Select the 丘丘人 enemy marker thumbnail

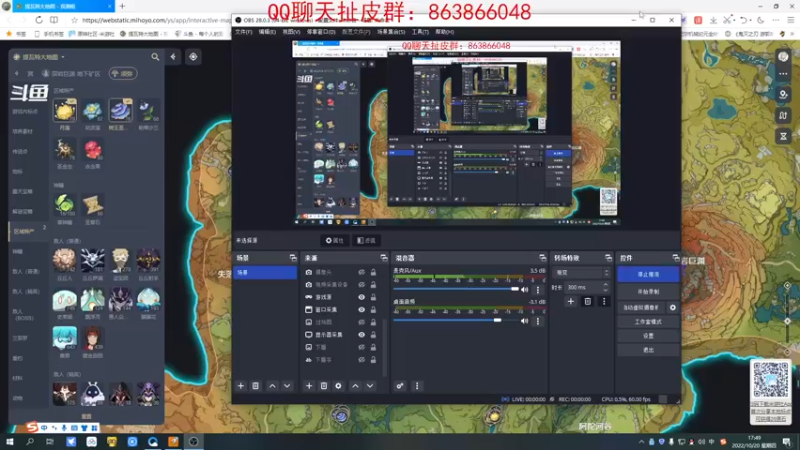65,260
